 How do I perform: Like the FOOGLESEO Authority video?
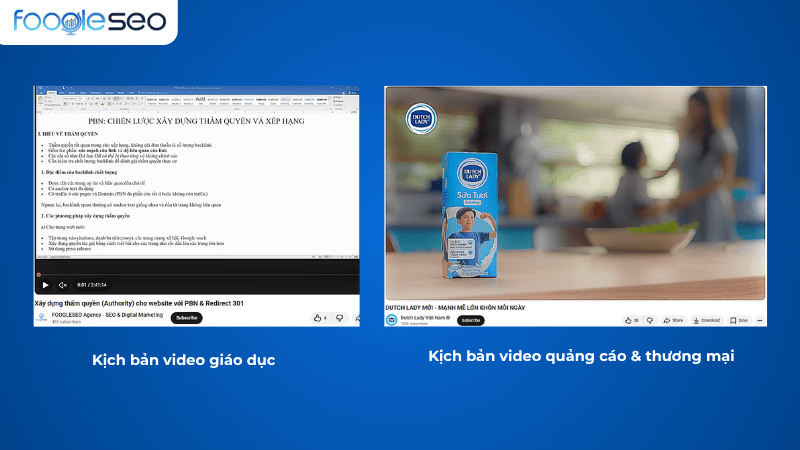(320, 318)
